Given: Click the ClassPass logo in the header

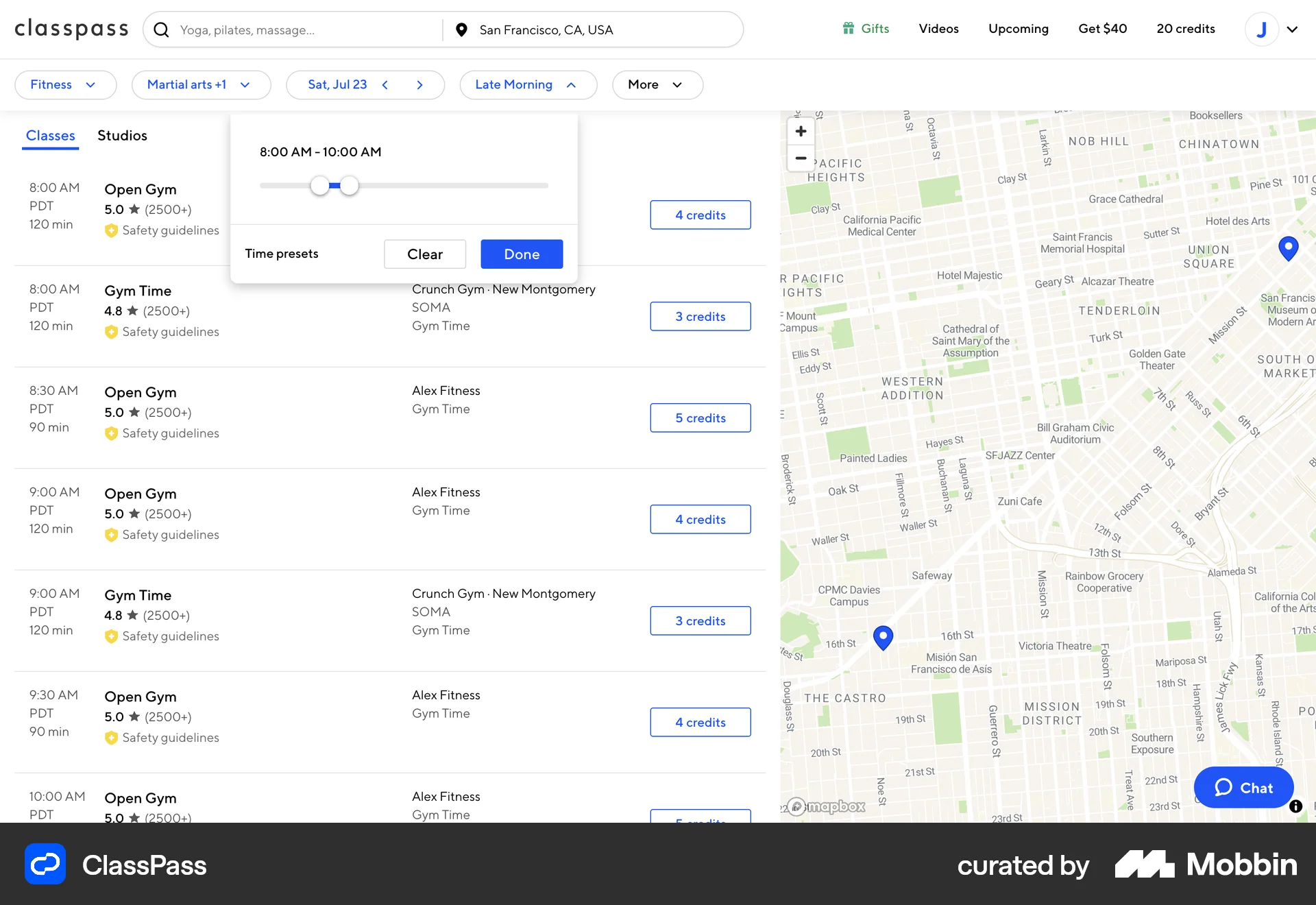Looking at the screenshot, I should (x=71, y=29).
